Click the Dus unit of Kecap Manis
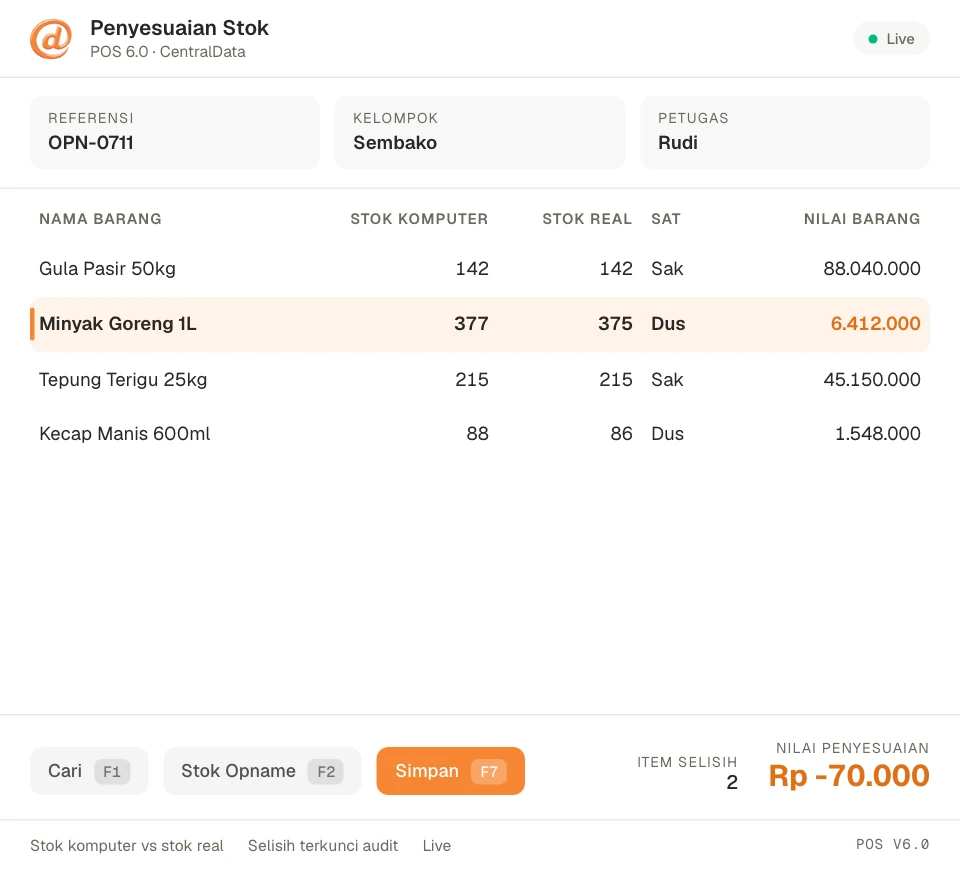The image size is (960, 870). pos(667,433)
